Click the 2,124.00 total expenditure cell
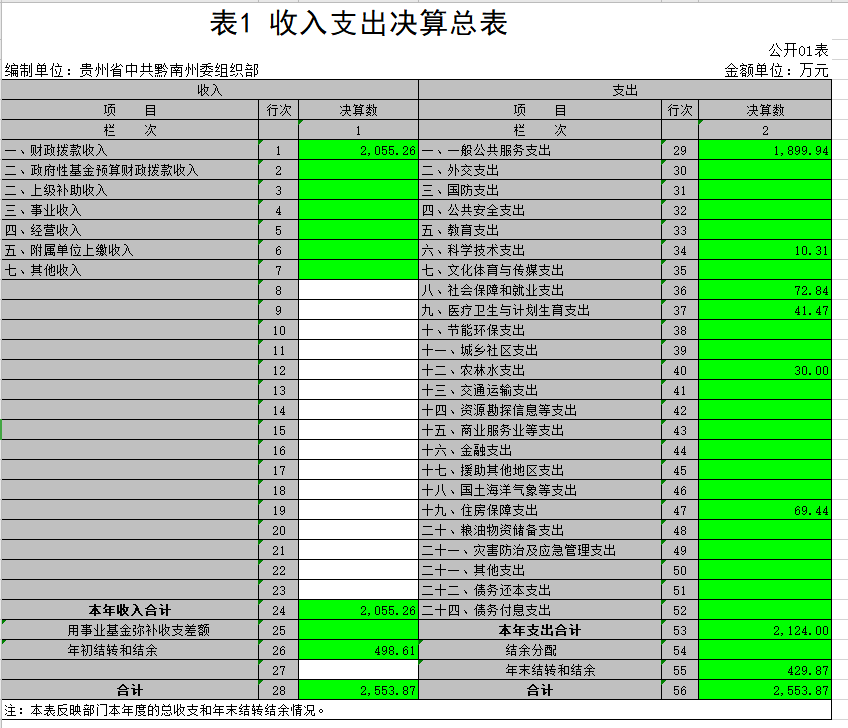Viewport: 848px width, 728px height. click(x=765, y=630)
